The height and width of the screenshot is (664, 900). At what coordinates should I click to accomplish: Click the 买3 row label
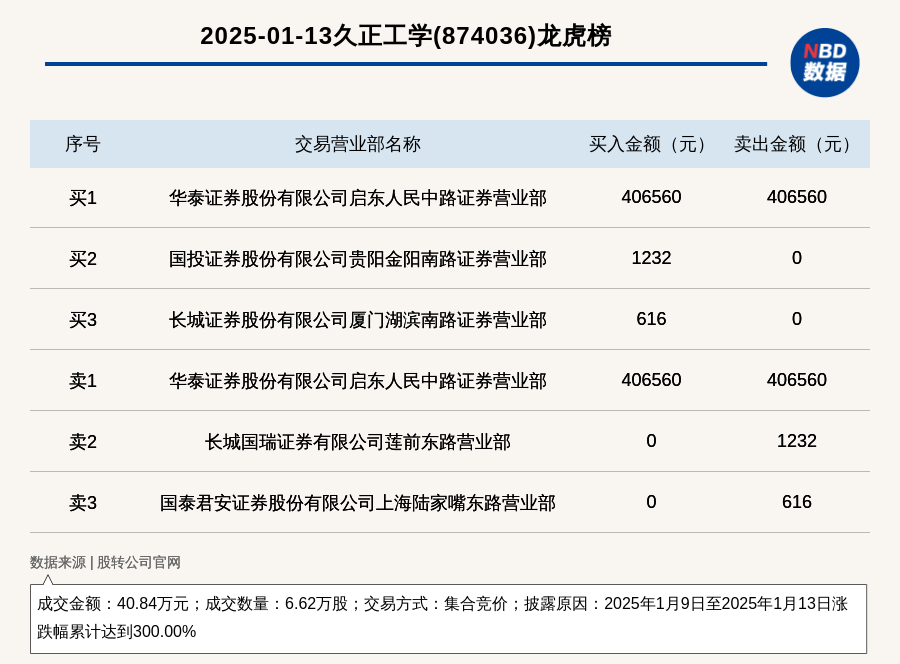point(83,320)
